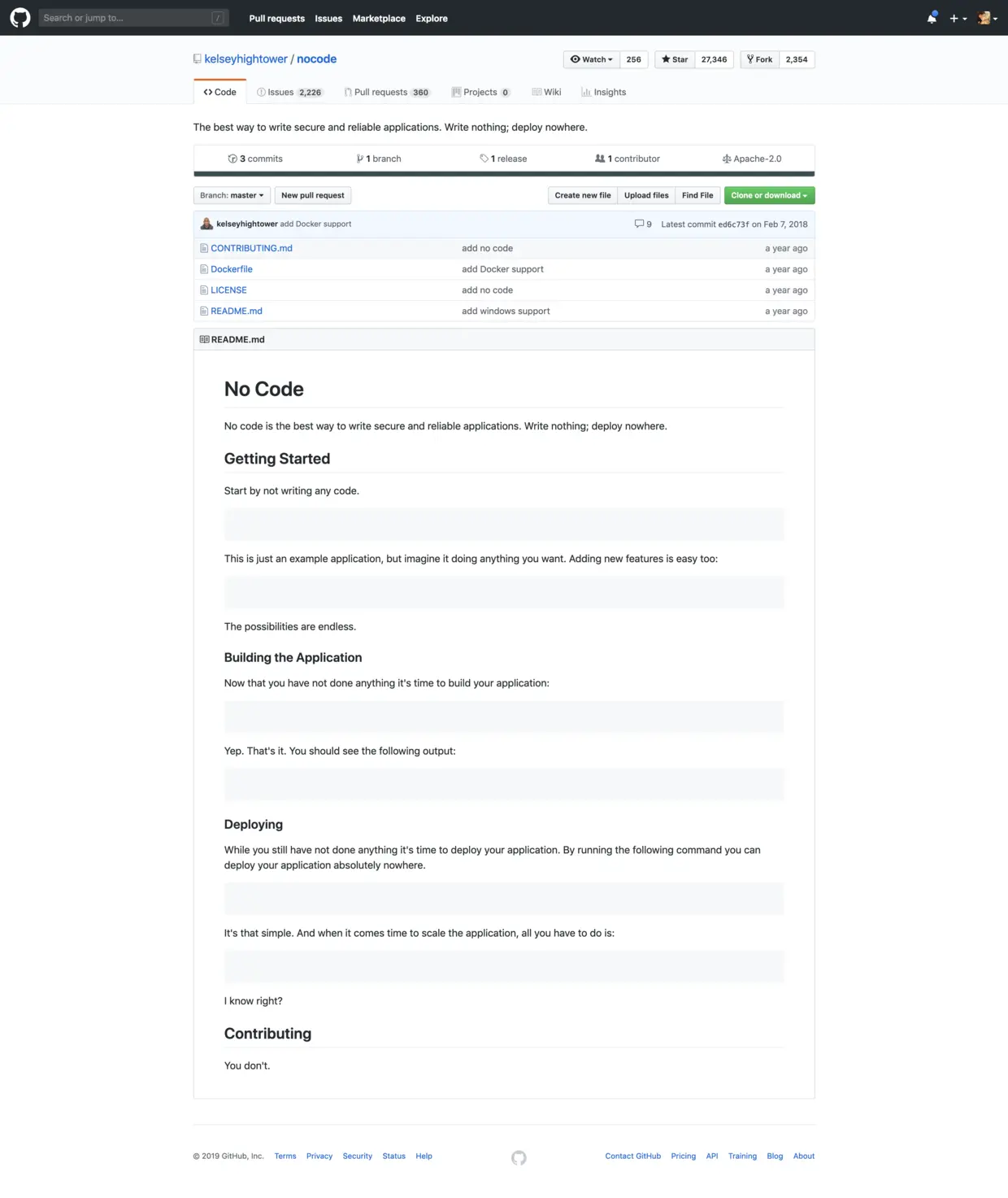
Task: Expand the Watch dropdown
Action: (x=592, y=59)
